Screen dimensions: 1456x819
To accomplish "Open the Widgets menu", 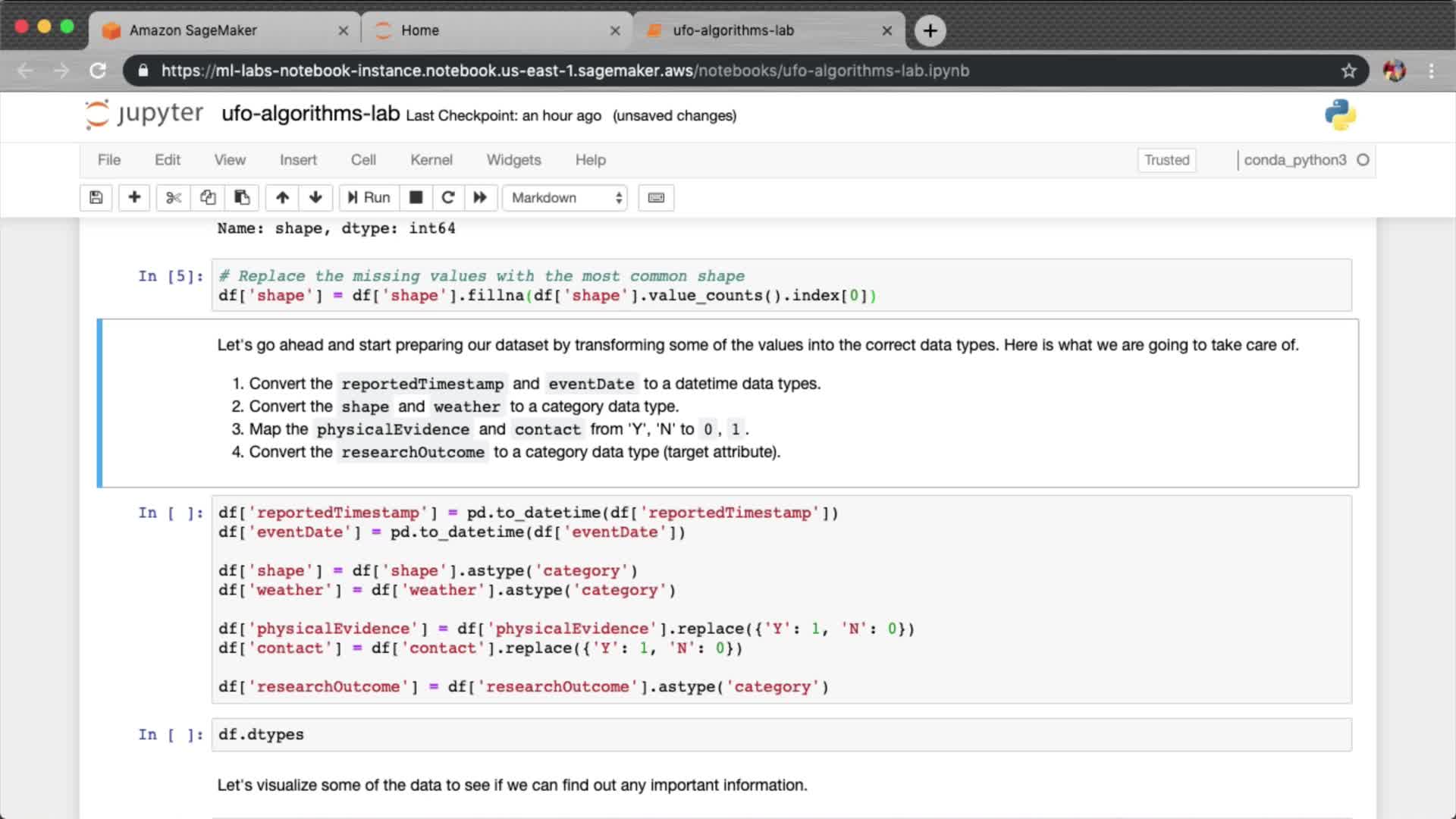I will coord(513,160).
